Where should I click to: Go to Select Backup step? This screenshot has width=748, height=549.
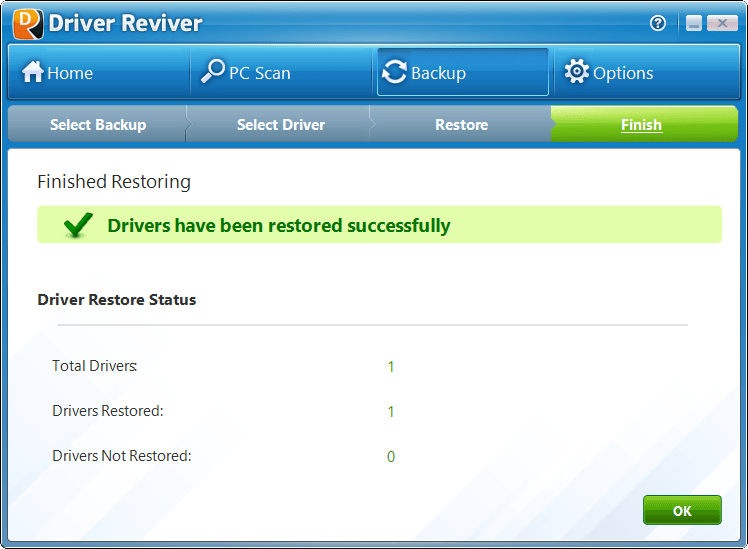click(98, 124)
